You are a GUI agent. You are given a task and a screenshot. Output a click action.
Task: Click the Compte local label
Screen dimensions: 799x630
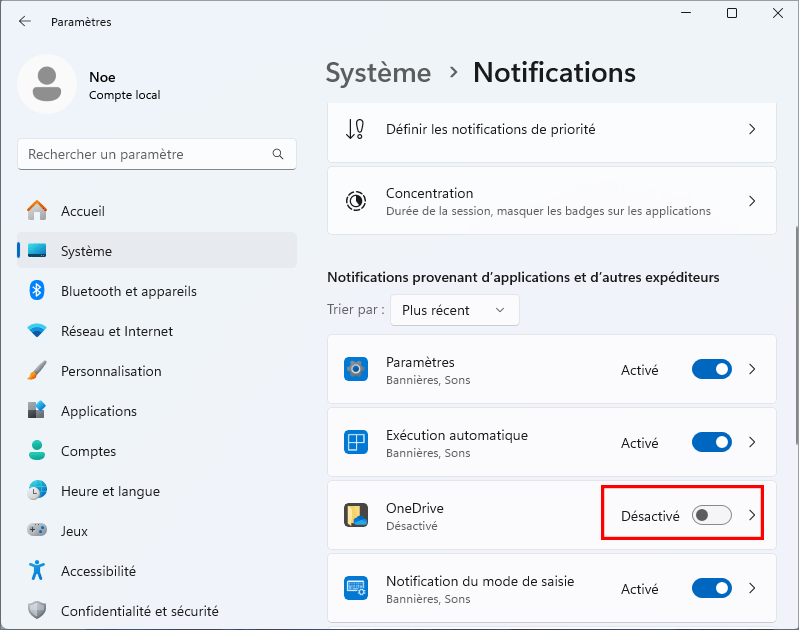pos(124,95)
